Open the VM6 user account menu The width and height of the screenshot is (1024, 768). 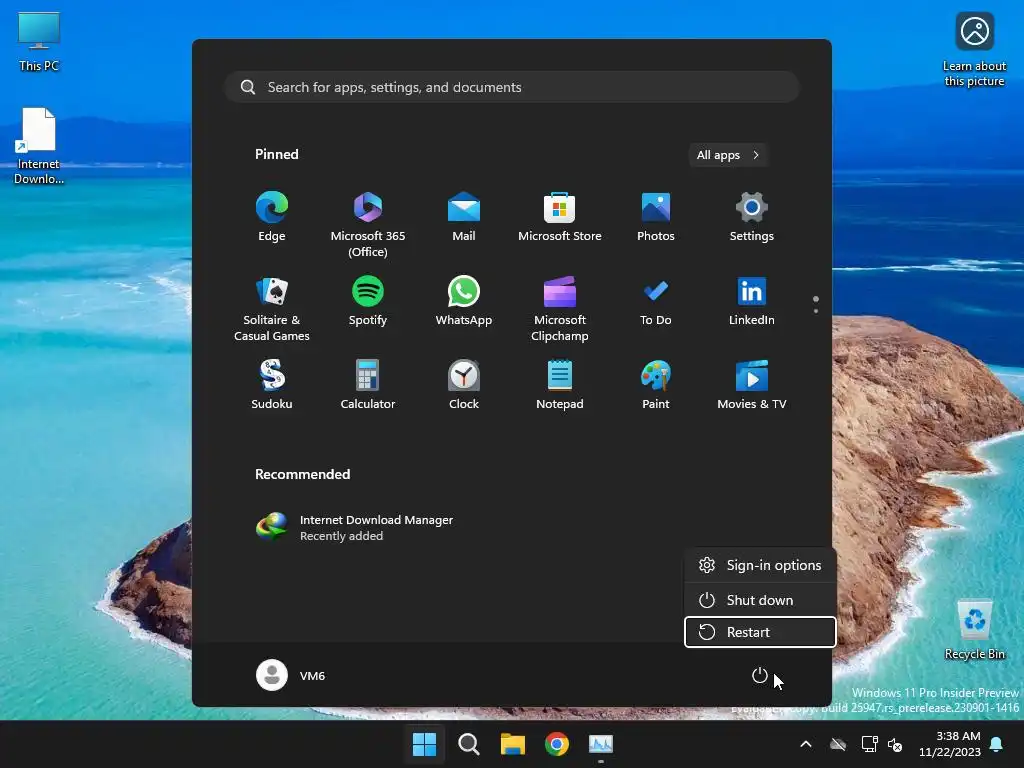[x=291, y=675]
